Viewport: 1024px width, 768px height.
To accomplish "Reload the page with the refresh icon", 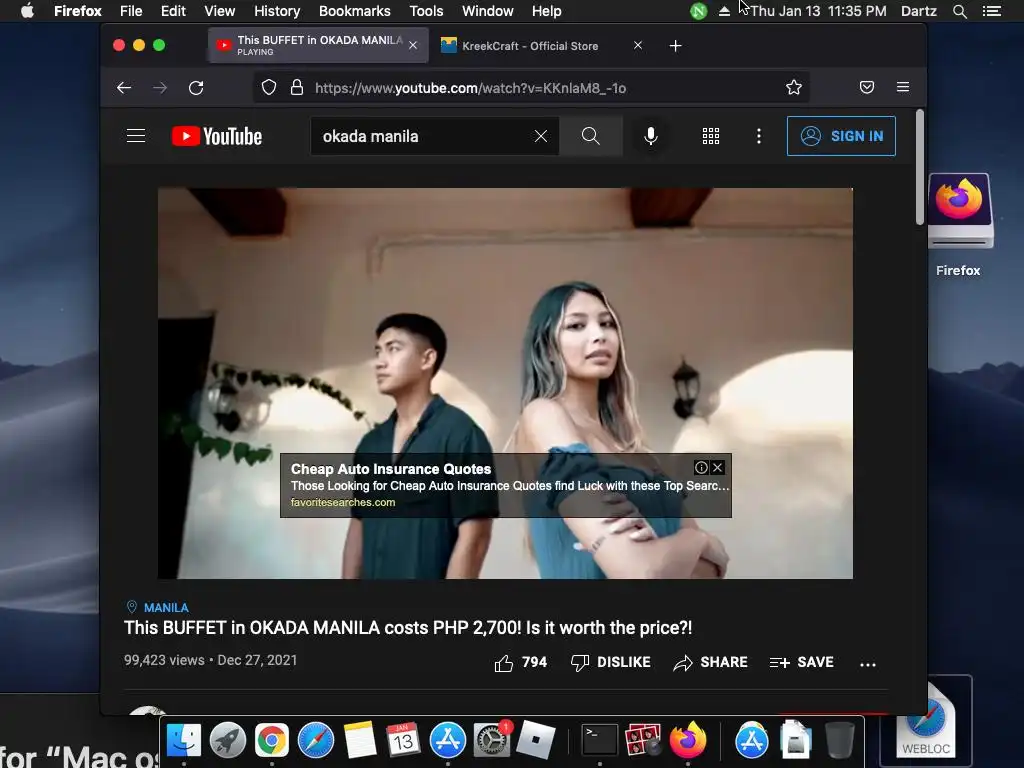I will point(196,88).
